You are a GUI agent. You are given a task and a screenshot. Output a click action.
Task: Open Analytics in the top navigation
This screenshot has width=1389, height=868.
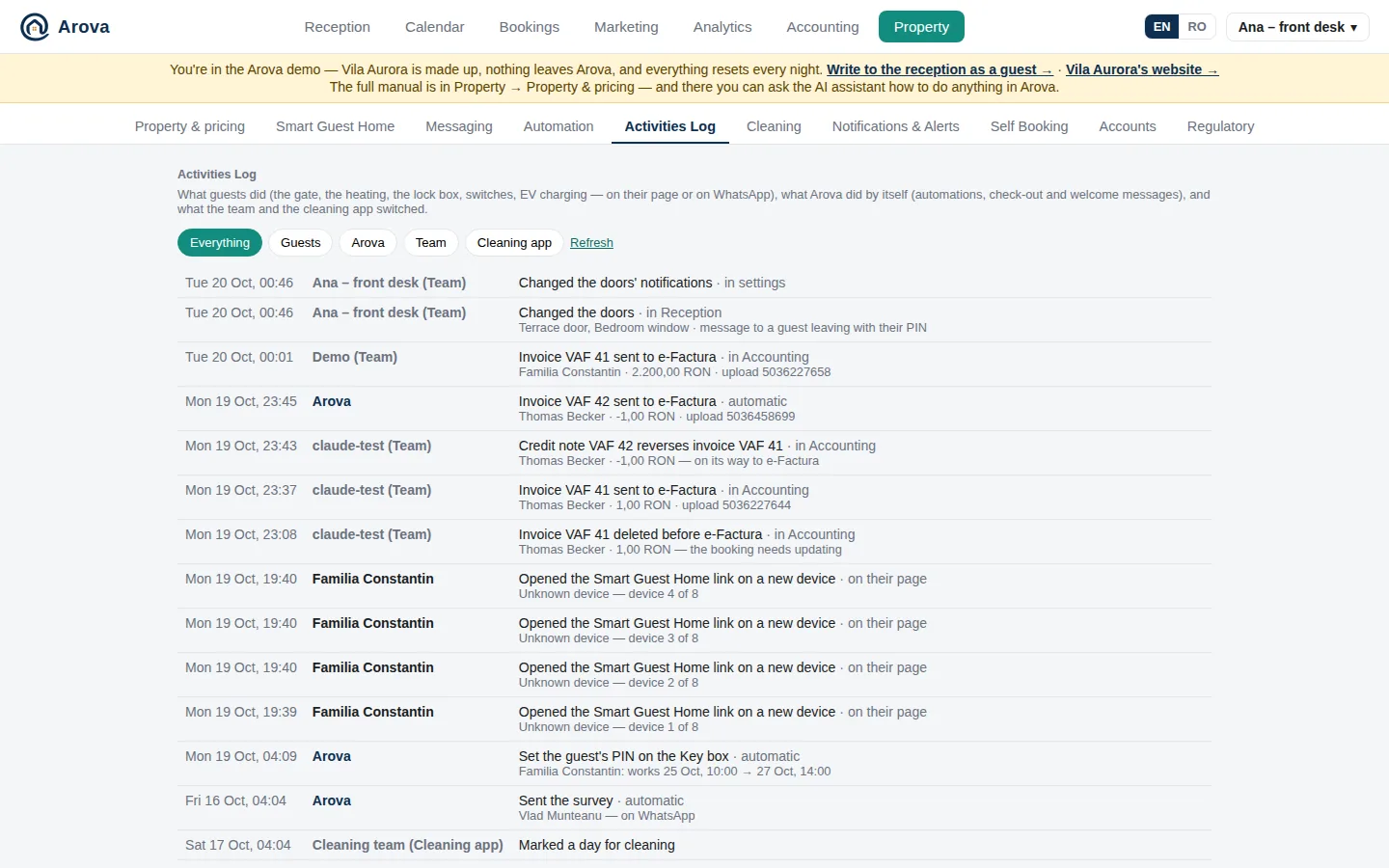click(x=722, y=27)
